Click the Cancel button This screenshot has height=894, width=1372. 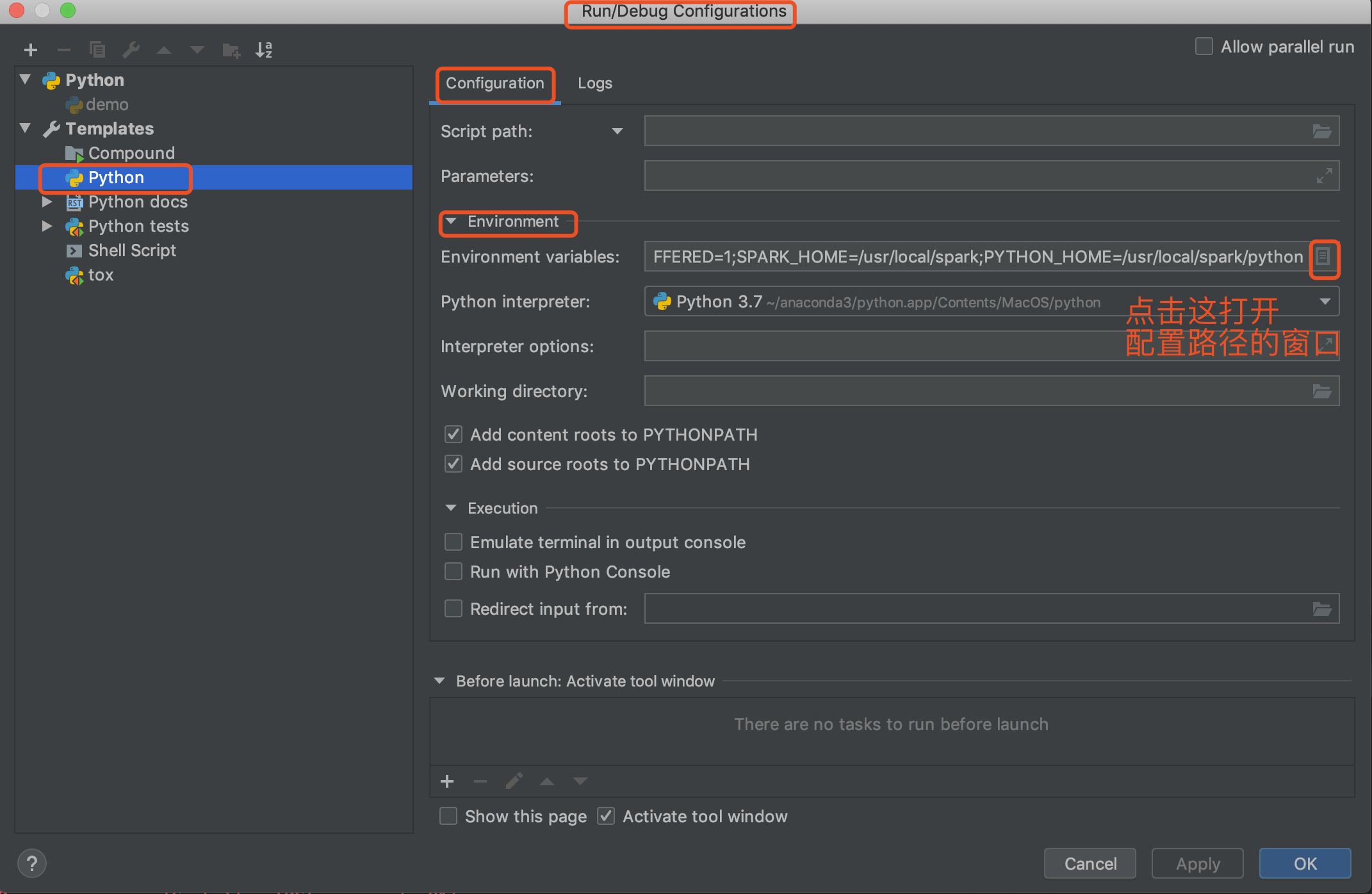1090,863
